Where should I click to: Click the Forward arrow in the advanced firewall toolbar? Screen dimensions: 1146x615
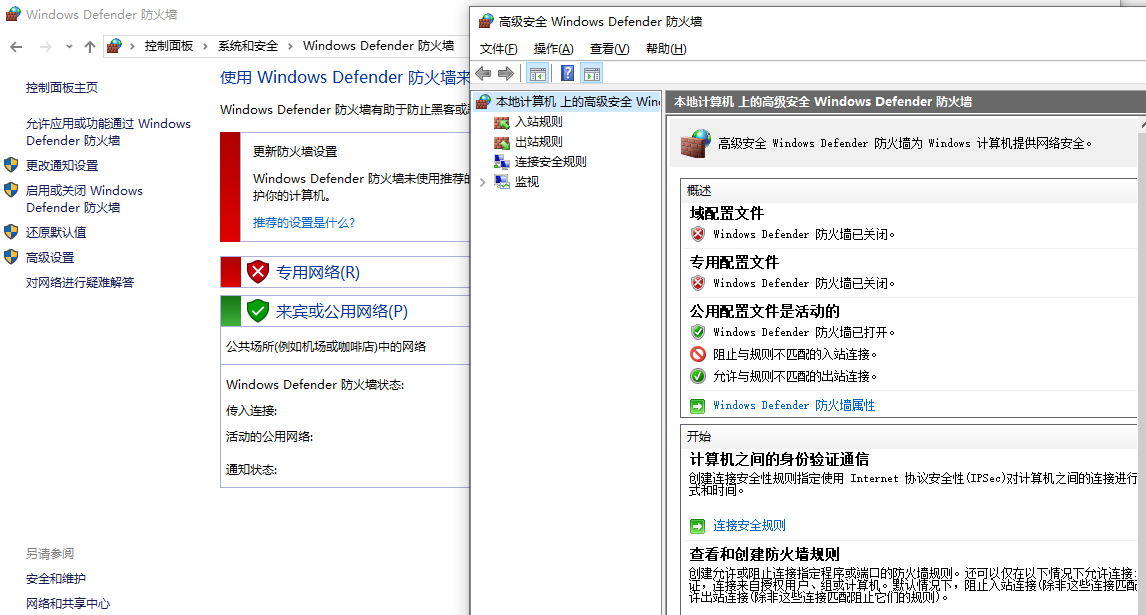click(506, 73)
